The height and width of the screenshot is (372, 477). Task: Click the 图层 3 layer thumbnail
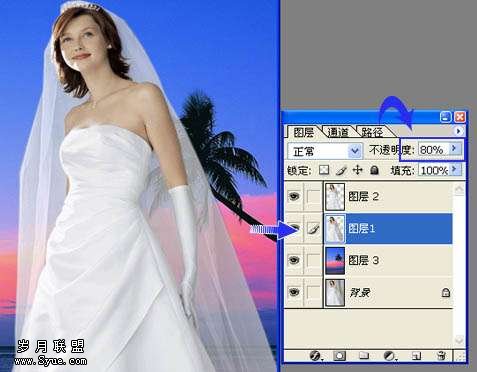click(x=335, y=260)
